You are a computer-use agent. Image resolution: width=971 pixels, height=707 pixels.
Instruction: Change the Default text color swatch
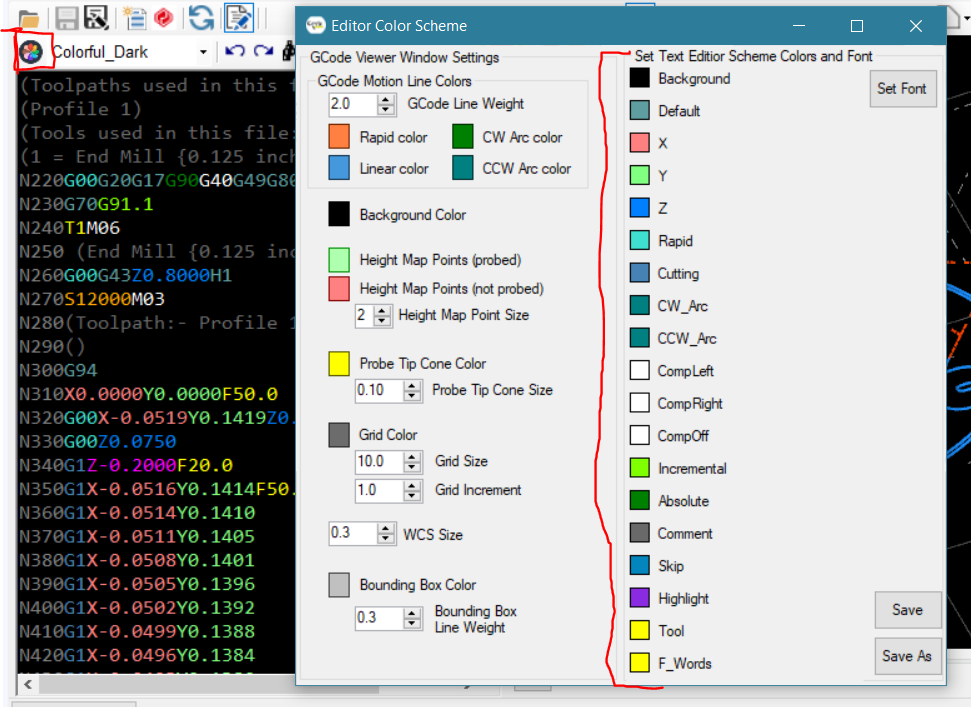(640, 110)
